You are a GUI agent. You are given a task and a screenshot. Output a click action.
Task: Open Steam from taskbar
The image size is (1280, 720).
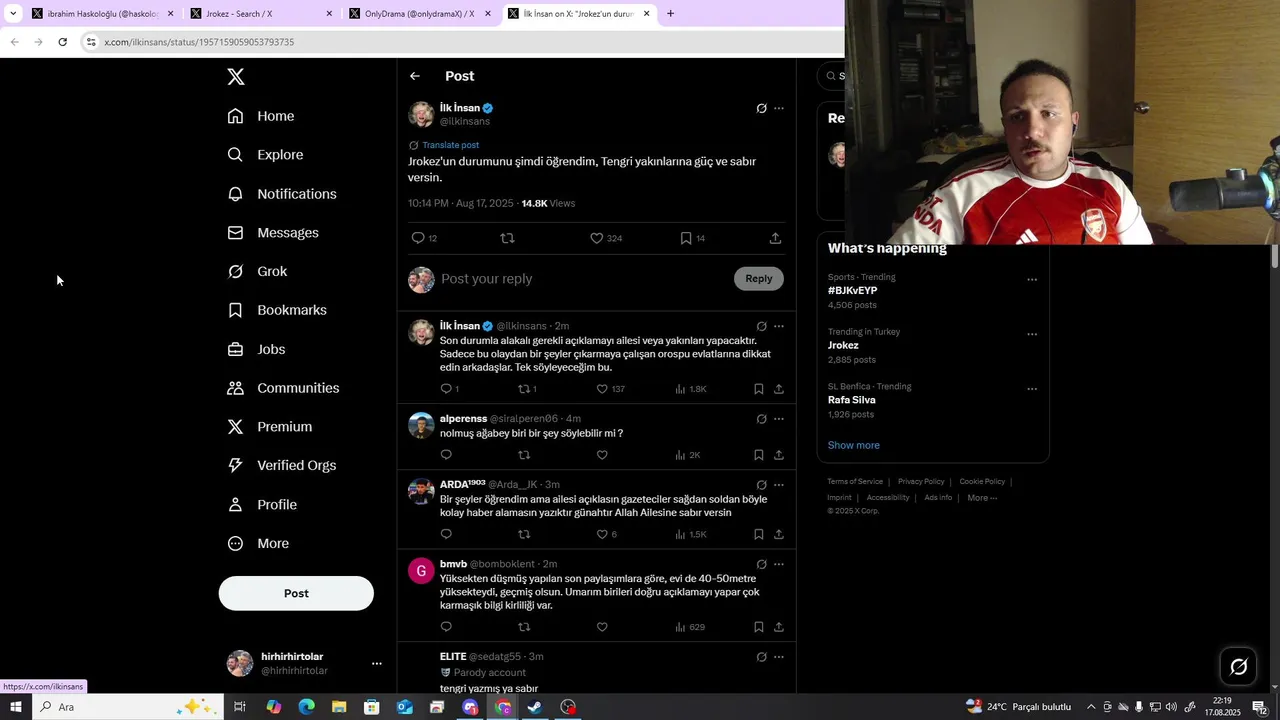point(535,707)
